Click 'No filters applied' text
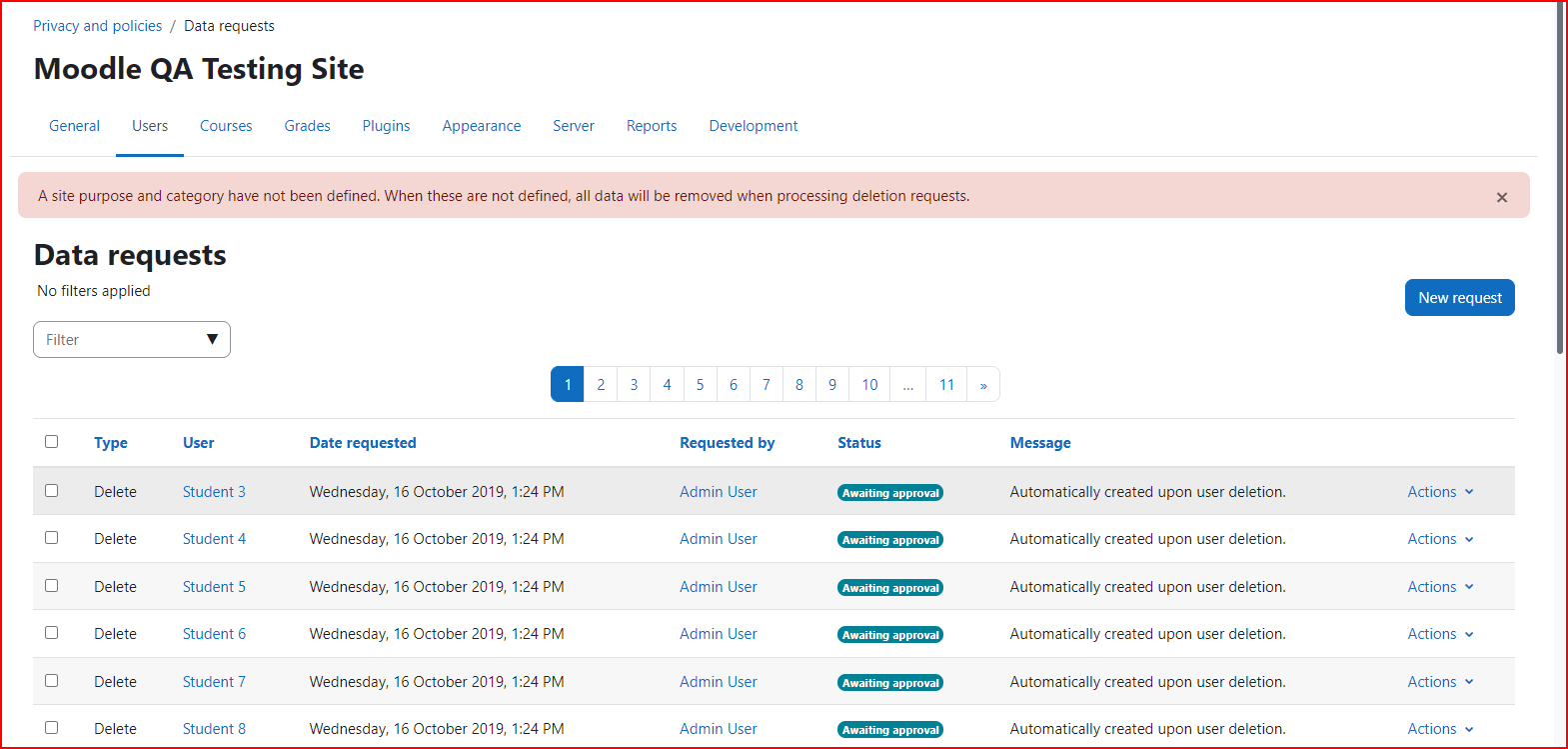Screen dimensions: 1568x749 pyautogui.click(x=94, y=291)
